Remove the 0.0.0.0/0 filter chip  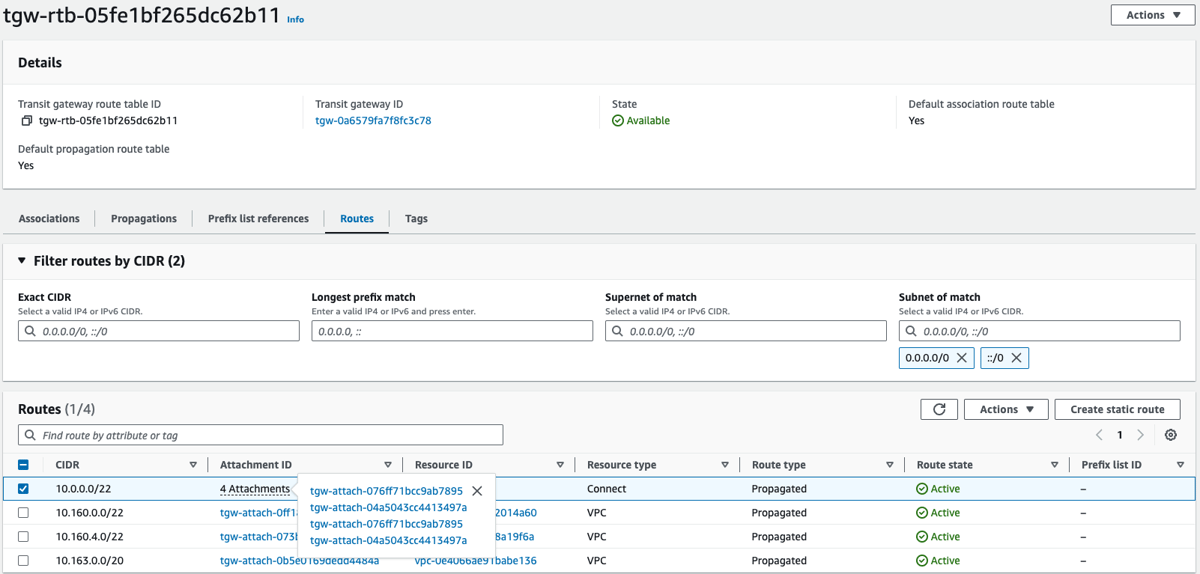pos(962,358)
